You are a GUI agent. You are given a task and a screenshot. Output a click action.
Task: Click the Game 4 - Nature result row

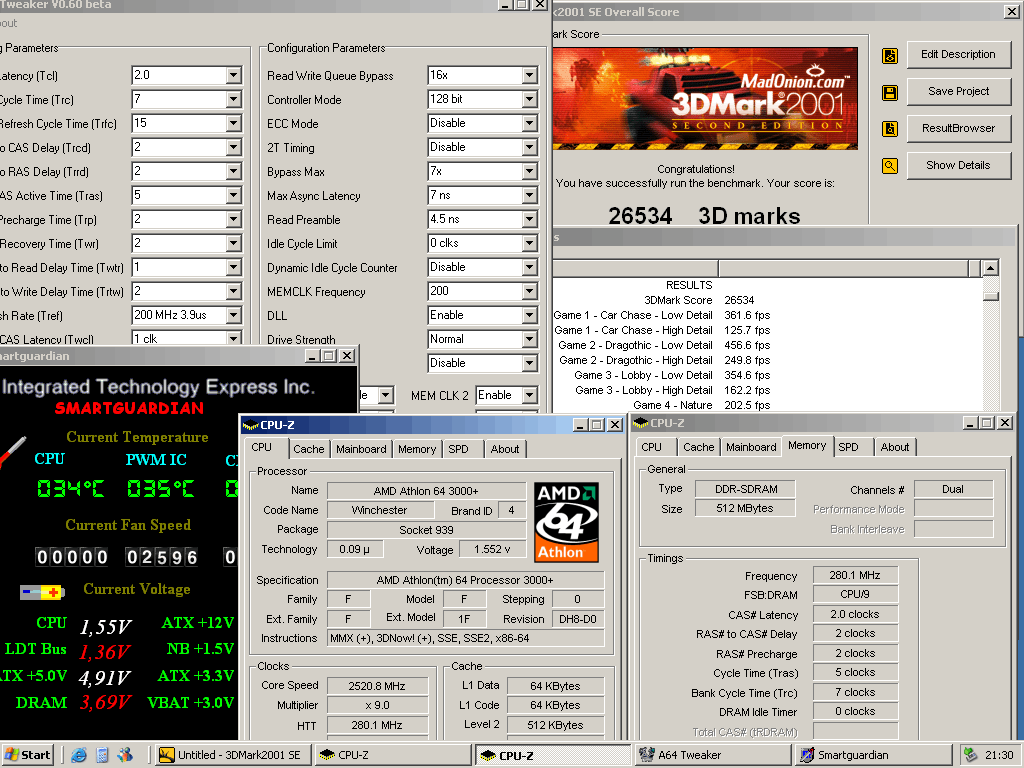click(x=701, y=406)
